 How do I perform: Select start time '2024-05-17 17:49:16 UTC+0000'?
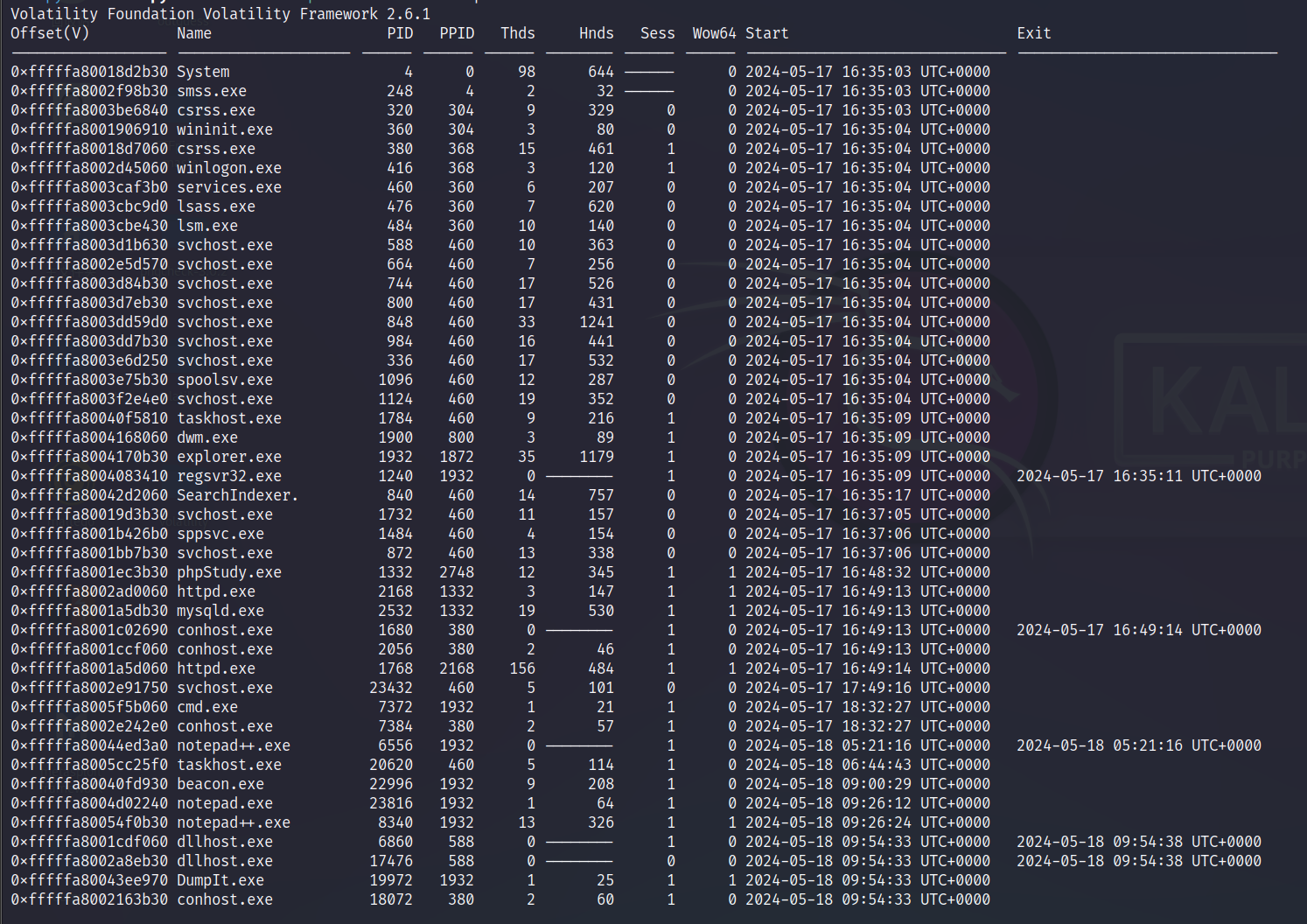(x=868, y=688)
